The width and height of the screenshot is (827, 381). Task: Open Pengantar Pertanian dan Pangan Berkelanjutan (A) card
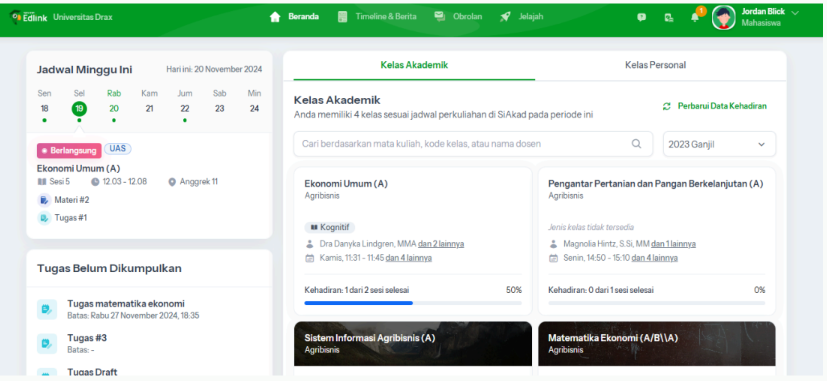click(656, 184)
